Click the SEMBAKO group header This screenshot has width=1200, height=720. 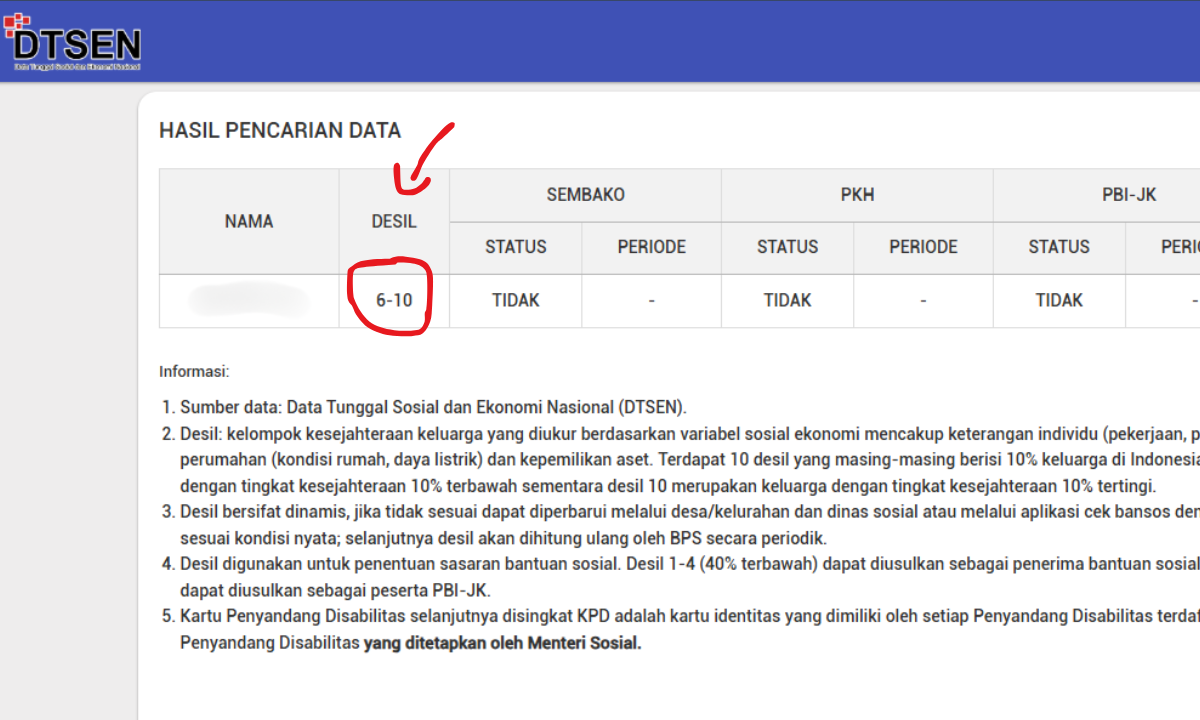(x=585, y=195)
